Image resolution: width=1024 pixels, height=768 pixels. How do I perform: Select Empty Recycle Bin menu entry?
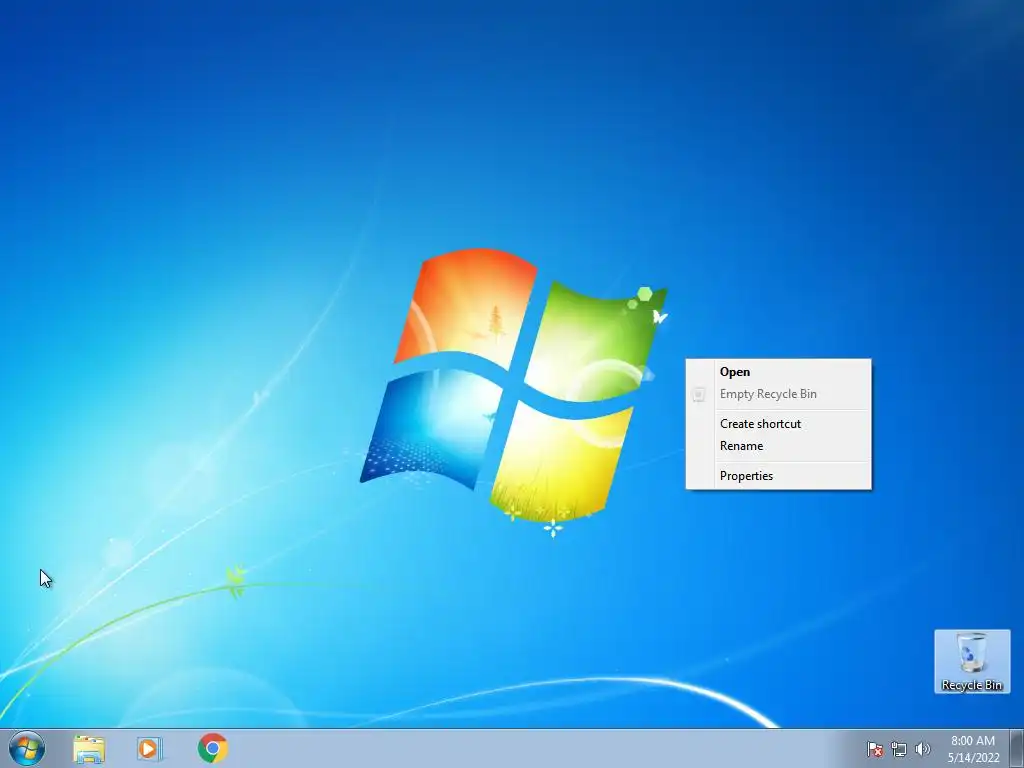(778, 394)
